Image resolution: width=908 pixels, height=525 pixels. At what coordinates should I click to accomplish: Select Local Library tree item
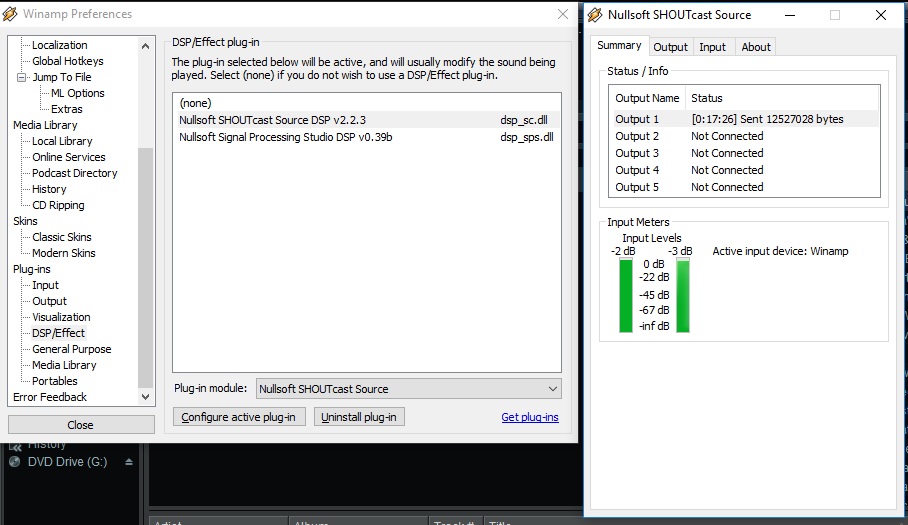(x=62, y=141)
